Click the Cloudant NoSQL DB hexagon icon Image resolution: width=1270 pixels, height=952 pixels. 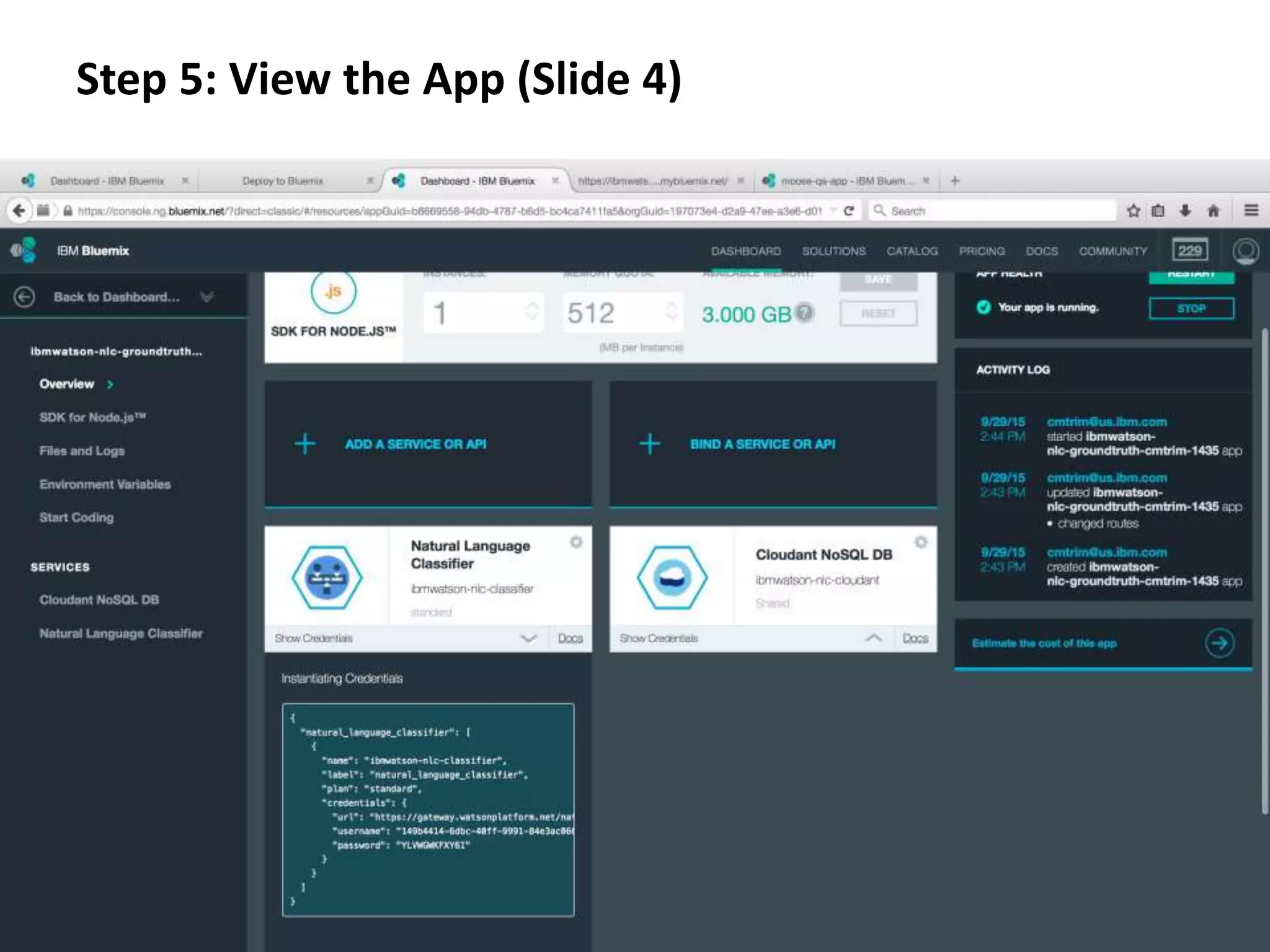point(672,577)
